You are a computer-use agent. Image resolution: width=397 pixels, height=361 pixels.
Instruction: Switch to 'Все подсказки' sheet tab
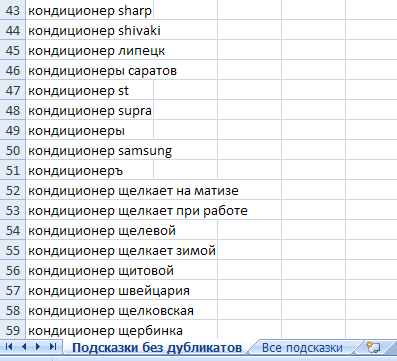(x=302, y=348)
